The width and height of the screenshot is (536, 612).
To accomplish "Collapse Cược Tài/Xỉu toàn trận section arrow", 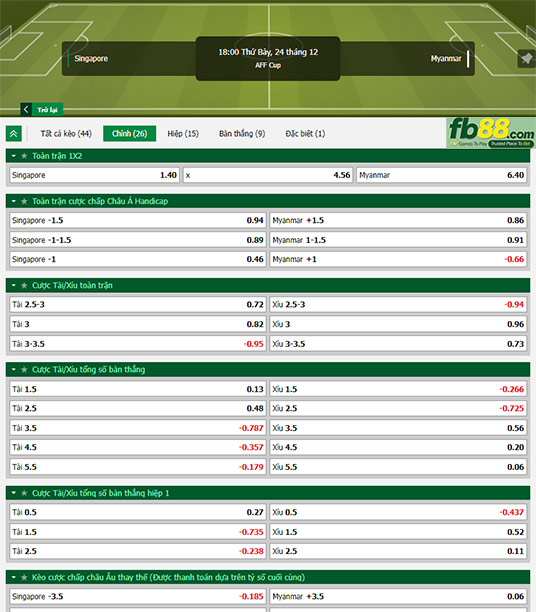I will pos(14,286).
